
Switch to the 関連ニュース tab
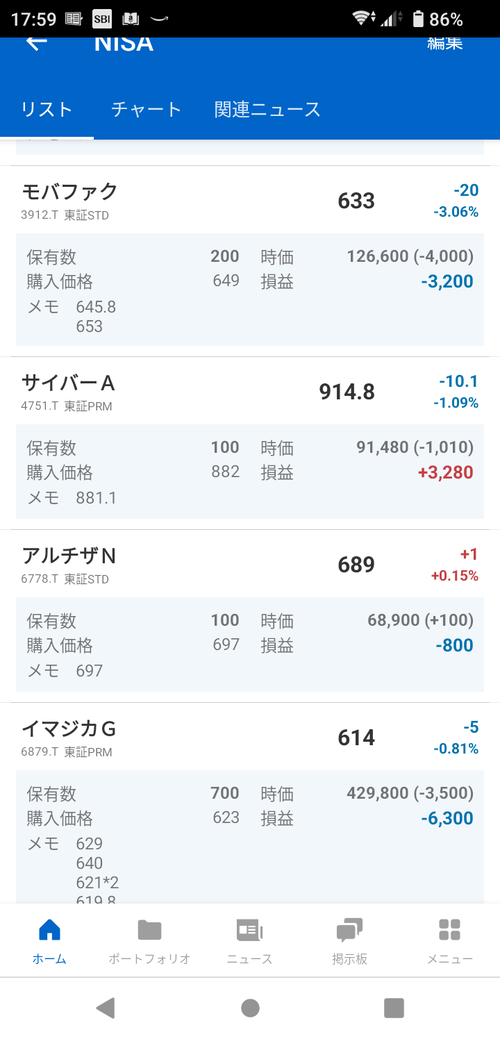tap(268, 109)
